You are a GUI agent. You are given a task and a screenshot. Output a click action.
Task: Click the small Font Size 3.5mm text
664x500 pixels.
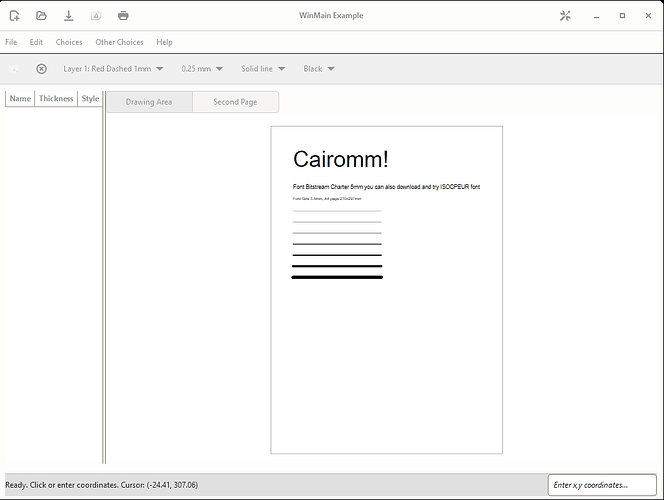327,199
